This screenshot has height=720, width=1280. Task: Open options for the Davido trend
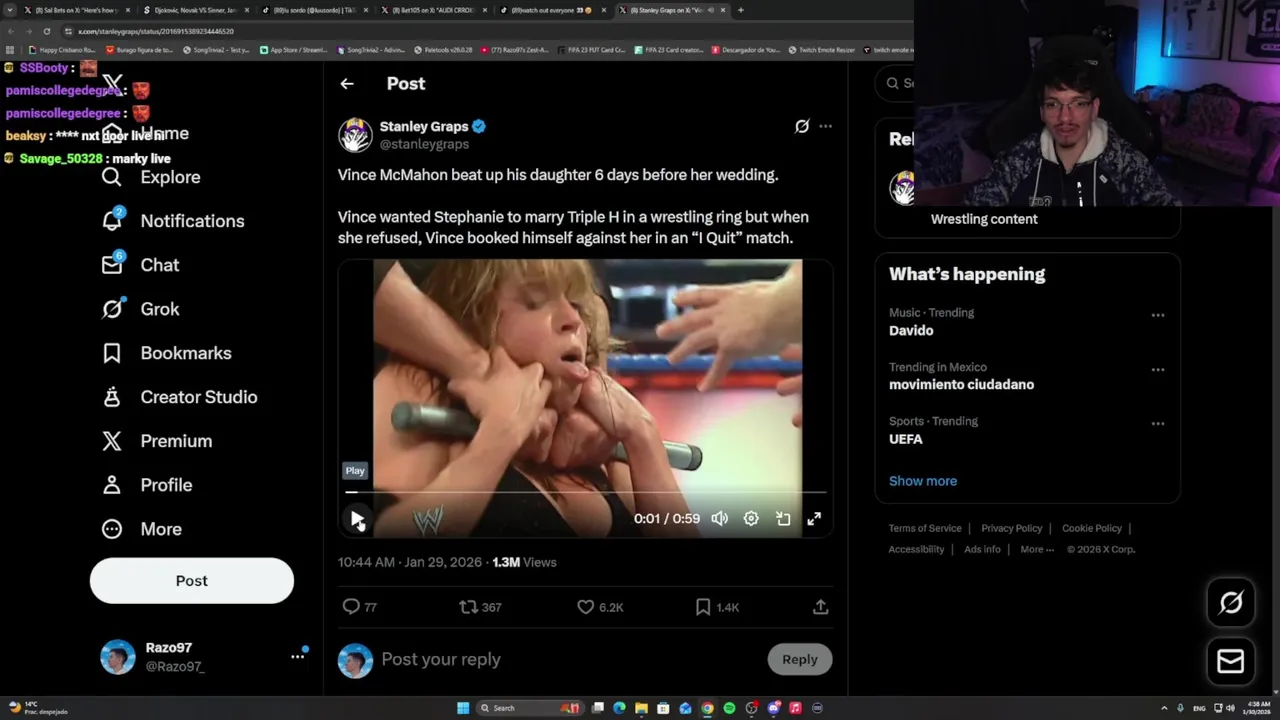[x=1158, y=315]
